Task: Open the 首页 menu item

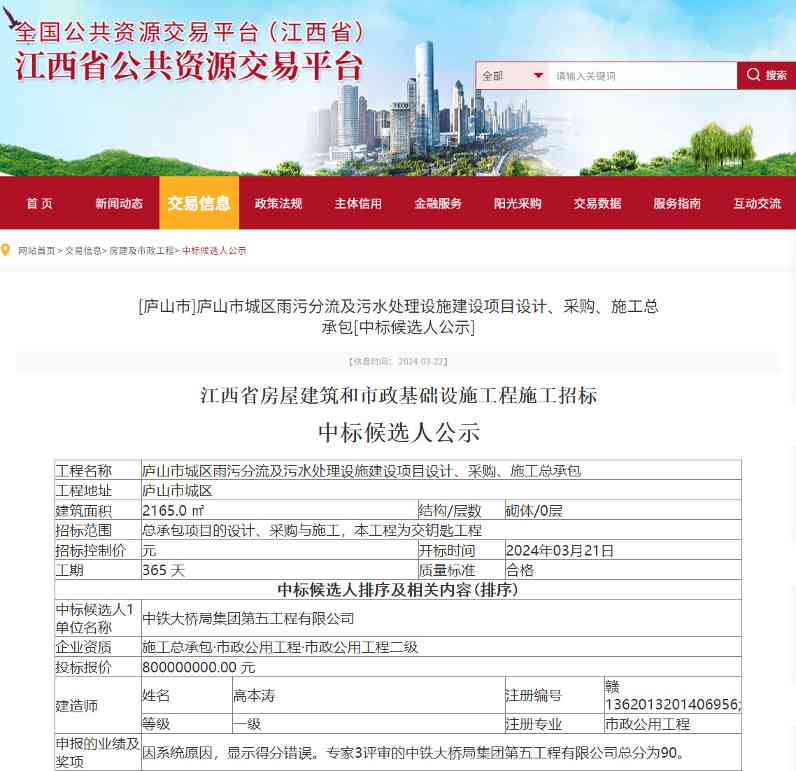Action: (40, 203)
